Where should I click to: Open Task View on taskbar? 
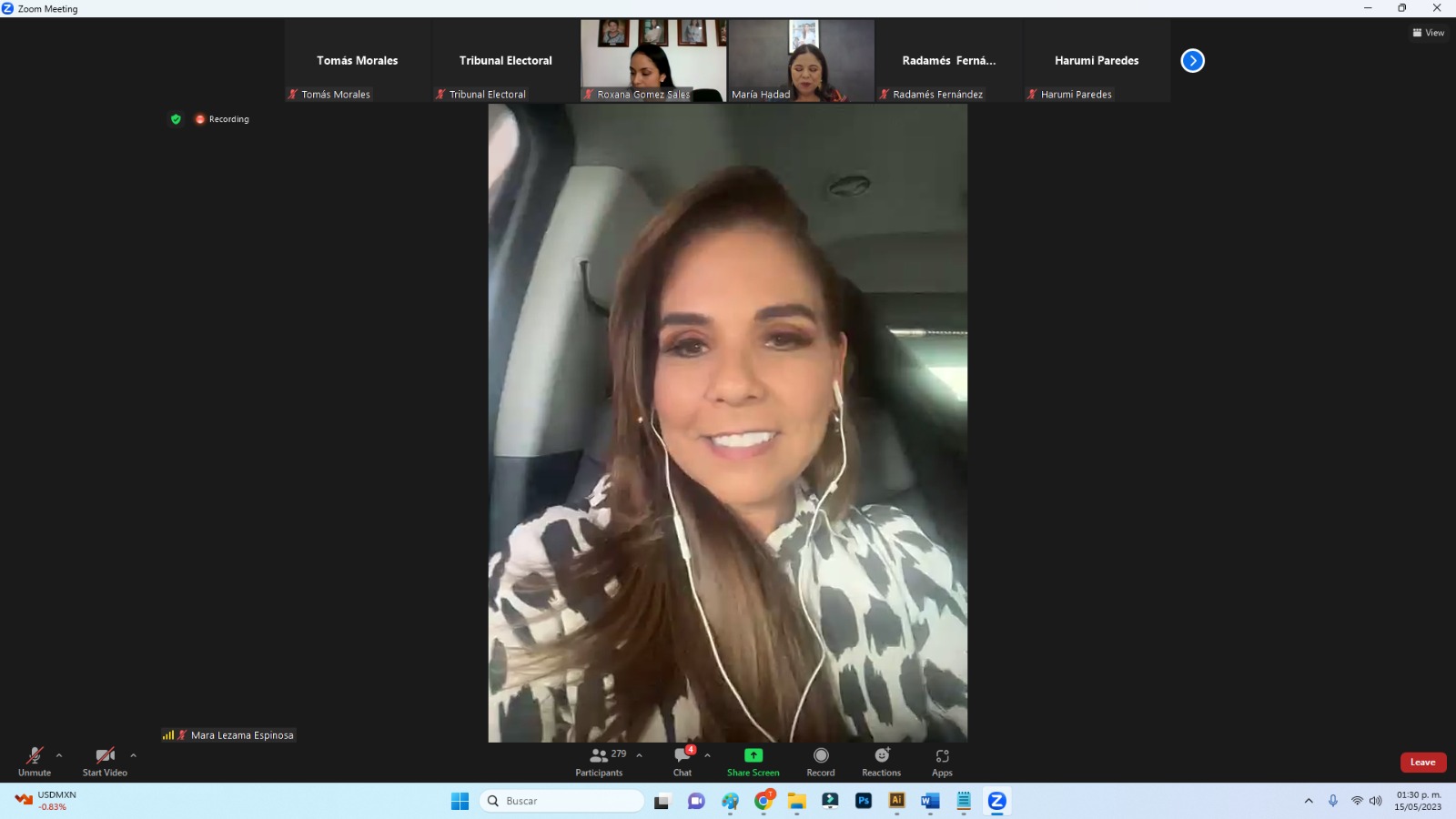(662, 801)
